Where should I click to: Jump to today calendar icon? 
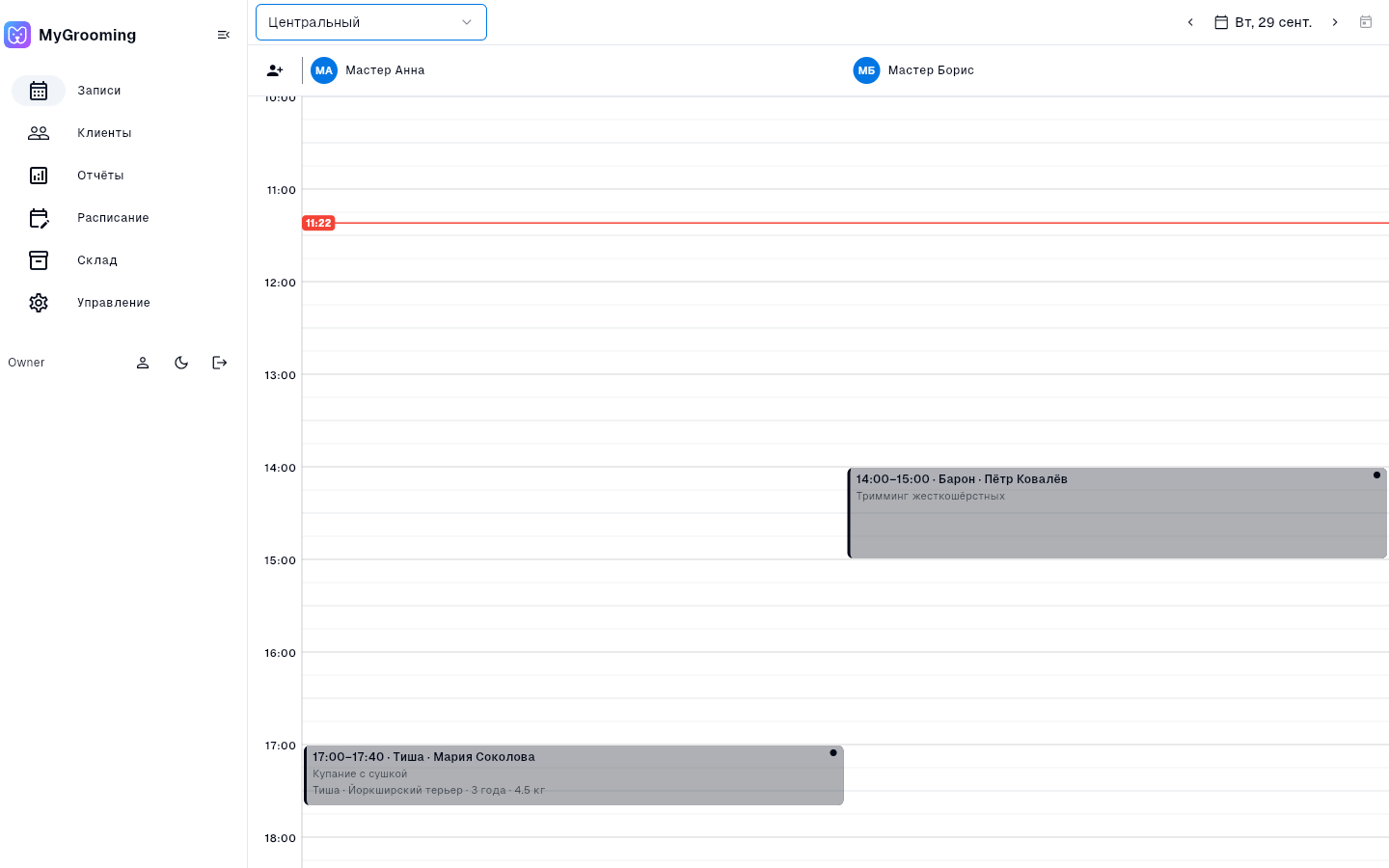pos(1366,22)
